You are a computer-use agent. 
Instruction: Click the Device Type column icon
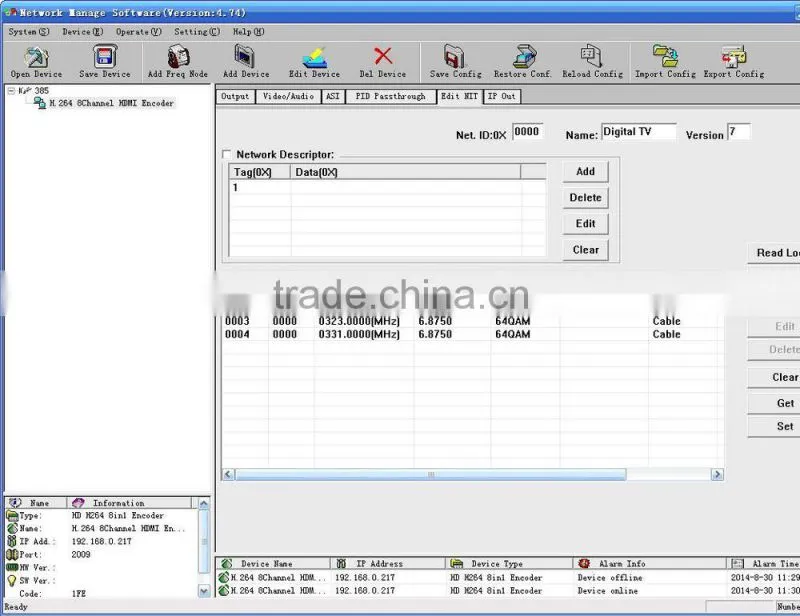click(x=457, y=563)
